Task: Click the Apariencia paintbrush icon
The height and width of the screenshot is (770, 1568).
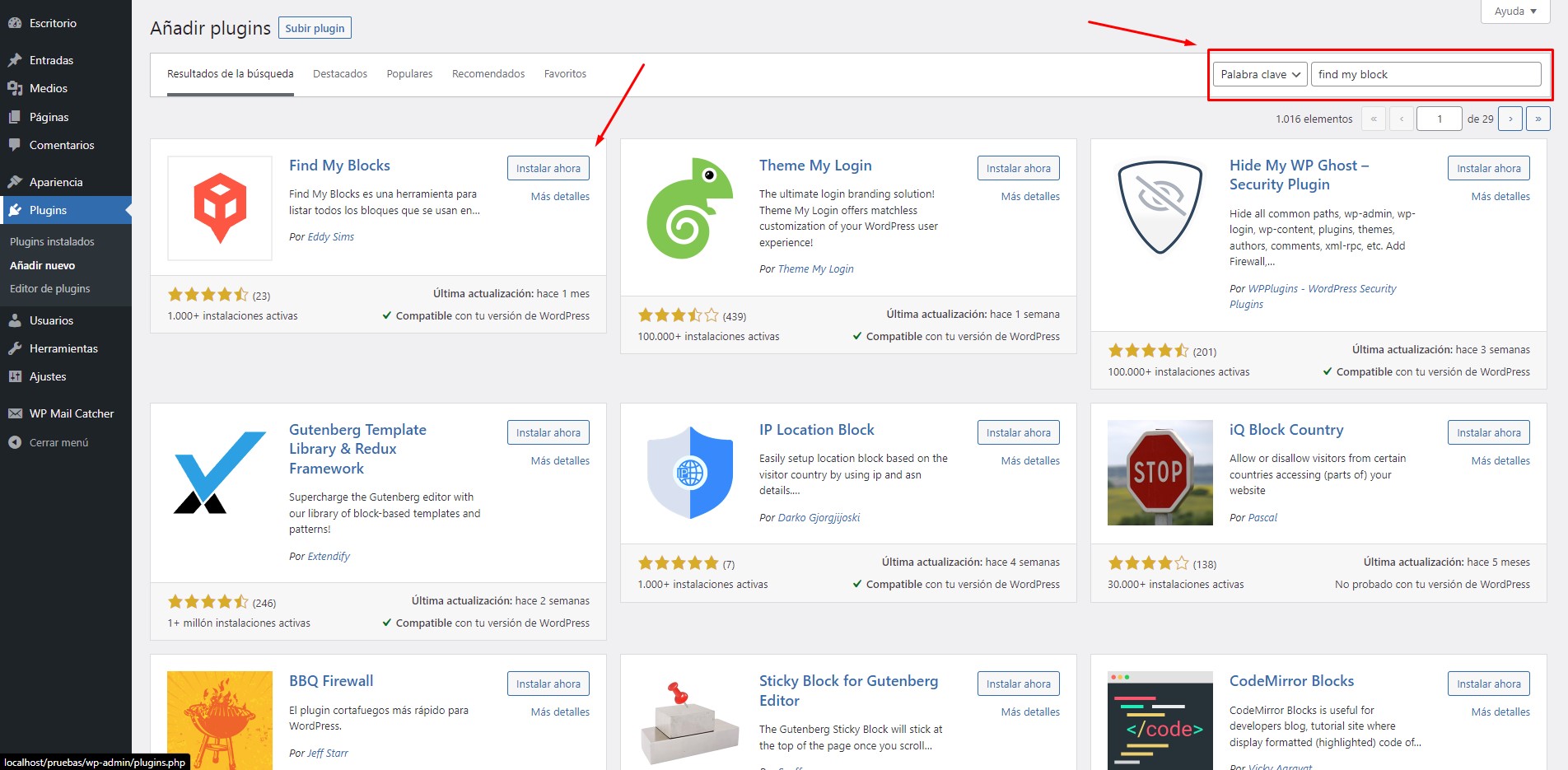Action: [15, 182]
